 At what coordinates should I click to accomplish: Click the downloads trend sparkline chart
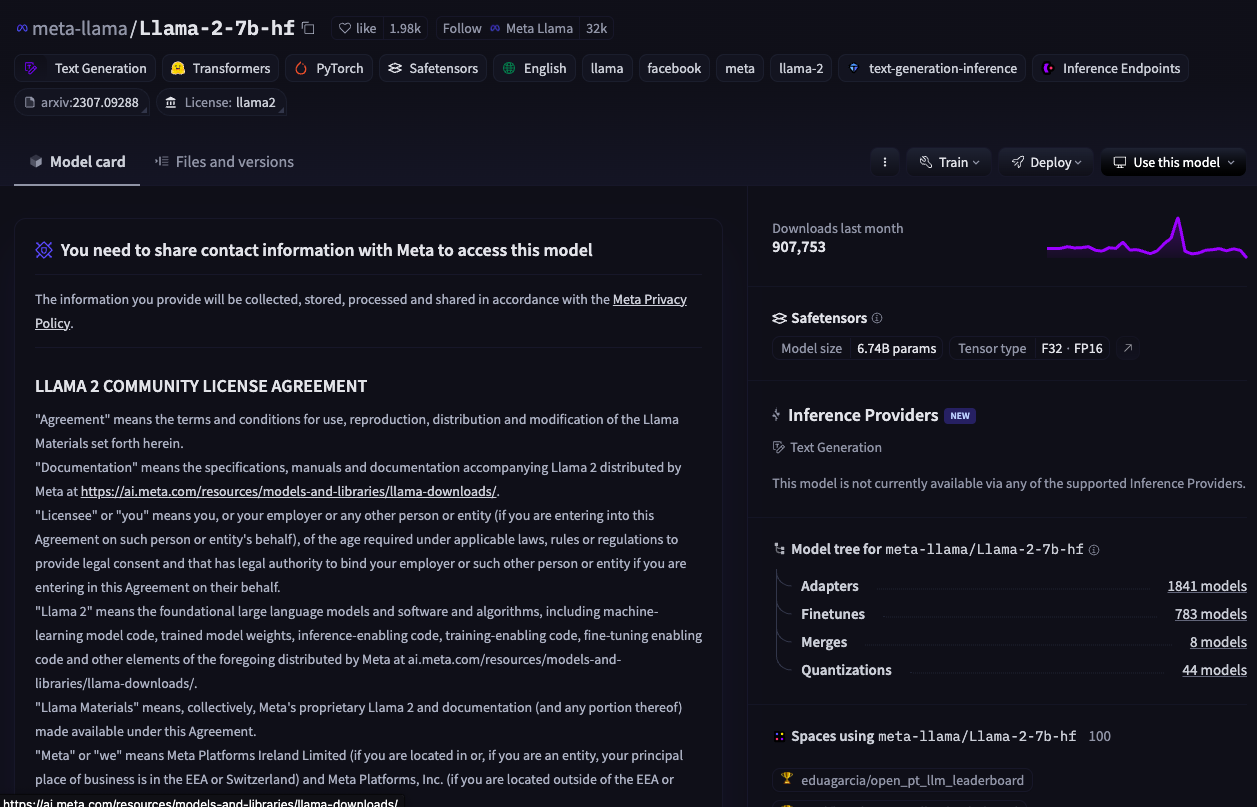click(x=1147, y=238)
